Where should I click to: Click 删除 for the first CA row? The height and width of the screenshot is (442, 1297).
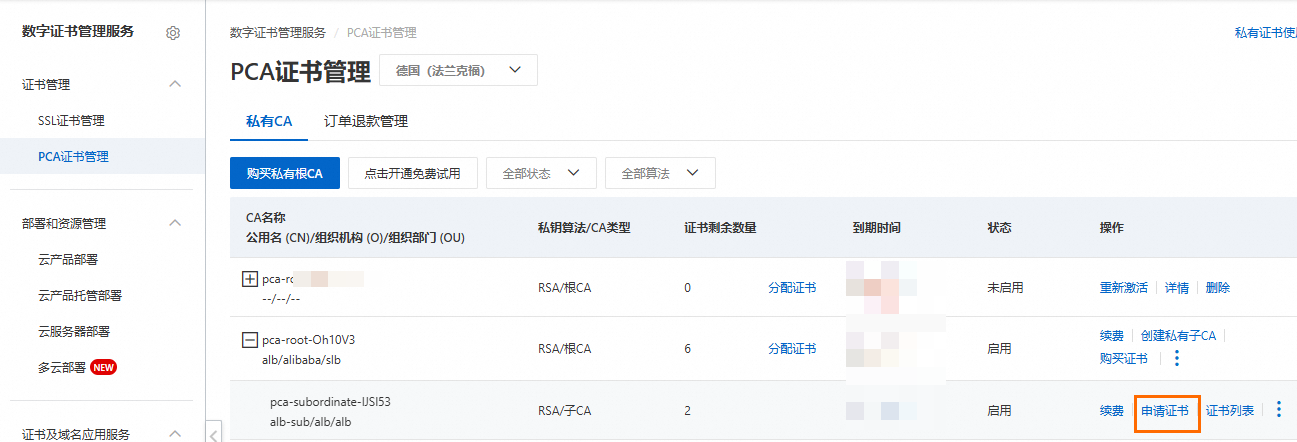click(1218, 287)
